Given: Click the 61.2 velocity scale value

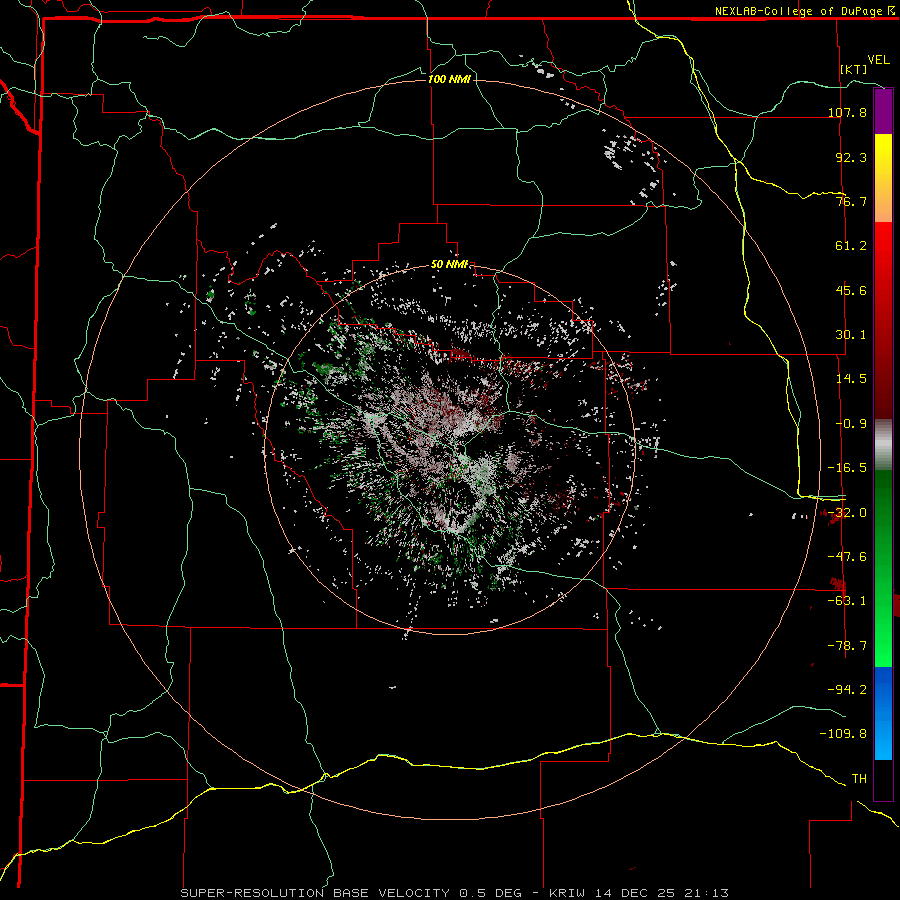Looking at the screenshot, I should 851,246.
